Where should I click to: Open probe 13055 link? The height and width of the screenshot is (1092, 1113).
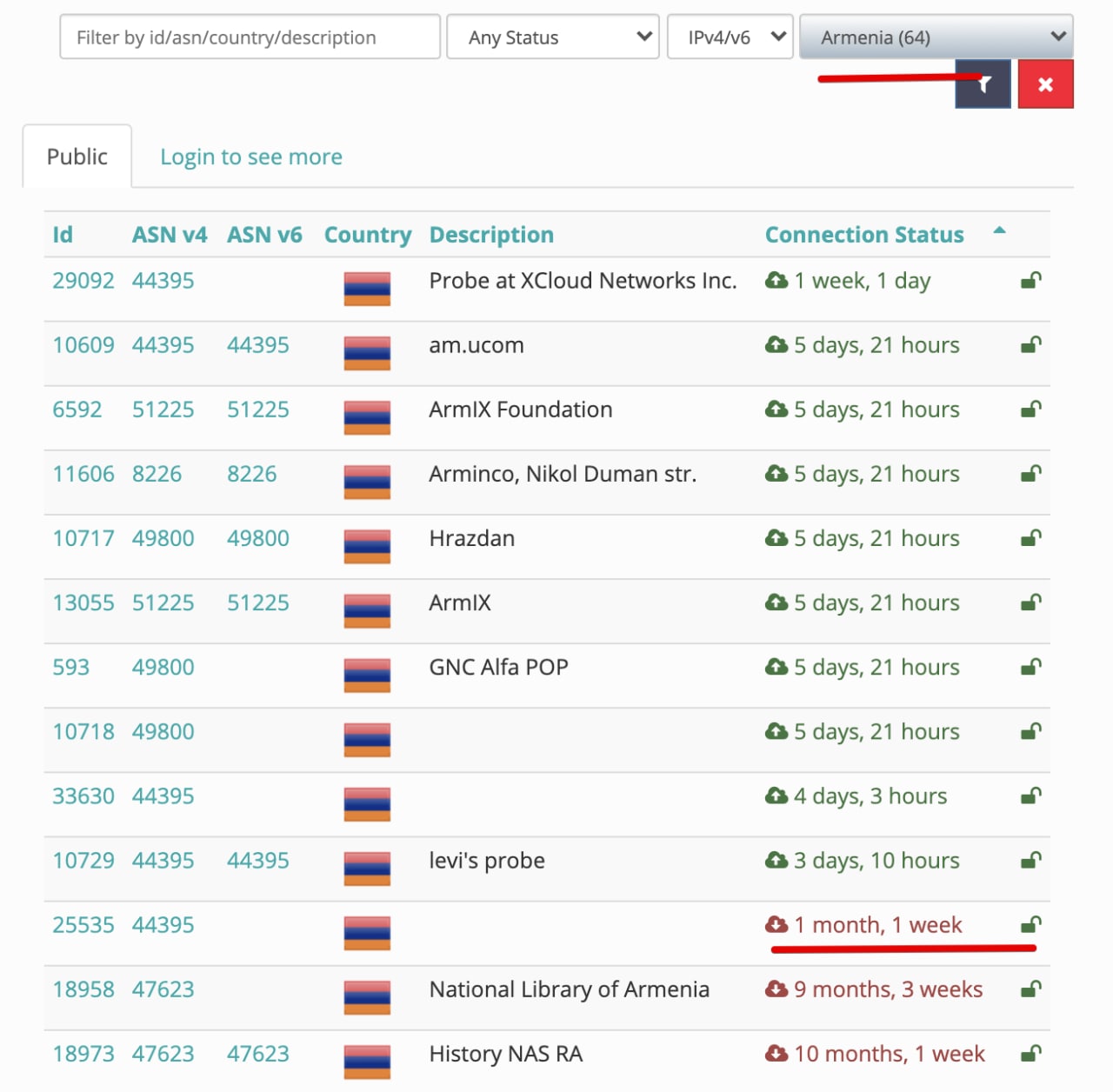(x=83, y=603)
